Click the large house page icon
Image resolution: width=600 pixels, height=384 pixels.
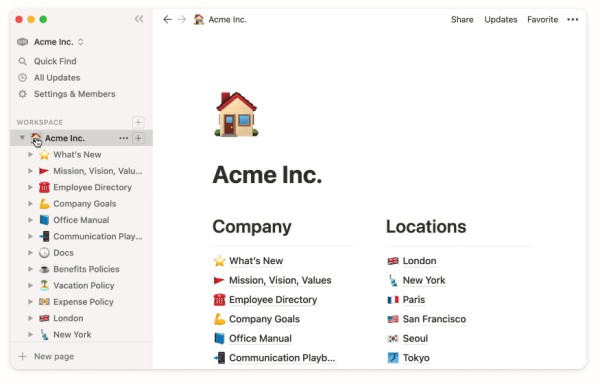[x=236, y=114]
